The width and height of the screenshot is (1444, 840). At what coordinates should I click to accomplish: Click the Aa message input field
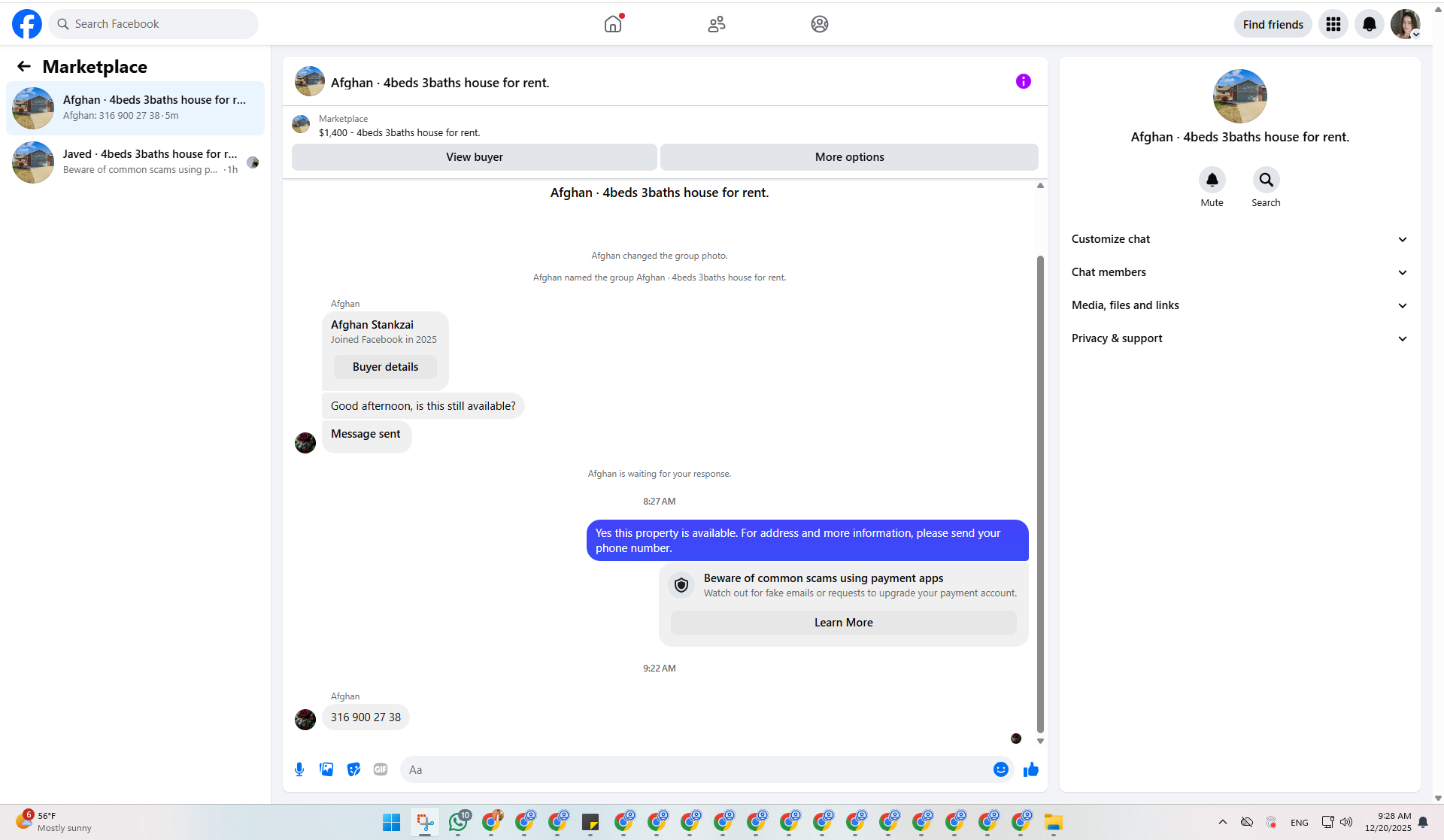(696, 769)
